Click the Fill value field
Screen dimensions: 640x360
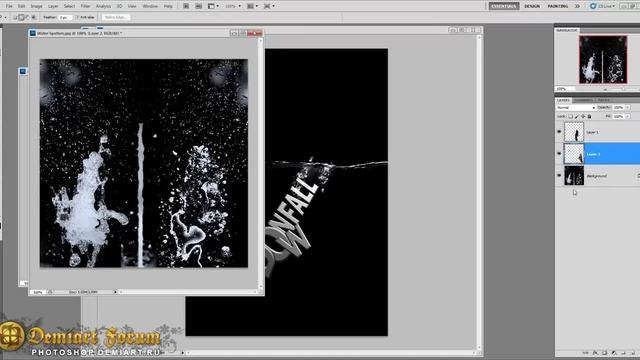pos(619,116)
